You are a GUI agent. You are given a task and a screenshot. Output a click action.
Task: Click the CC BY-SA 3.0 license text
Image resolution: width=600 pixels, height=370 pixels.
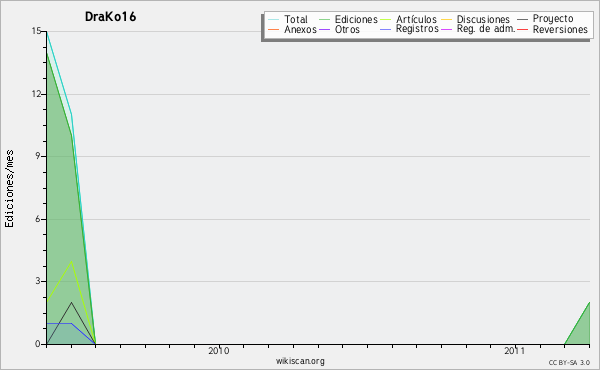coord(569,363)
